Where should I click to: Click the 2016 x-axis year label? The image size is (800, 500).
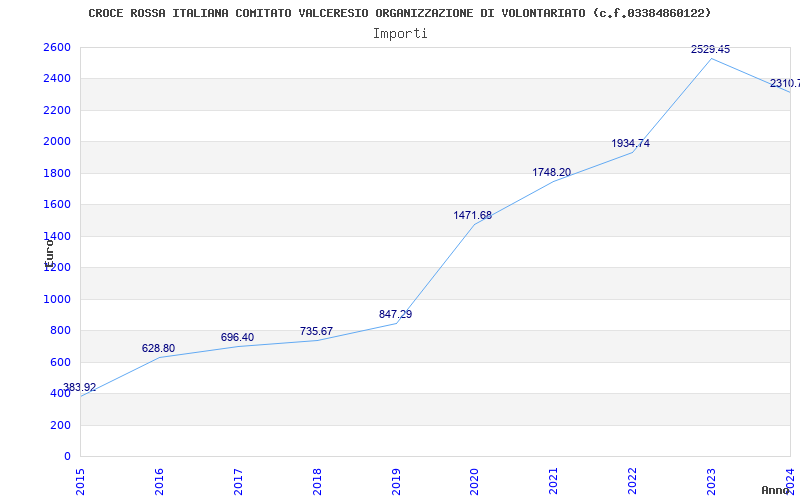(x=159, y=482)
